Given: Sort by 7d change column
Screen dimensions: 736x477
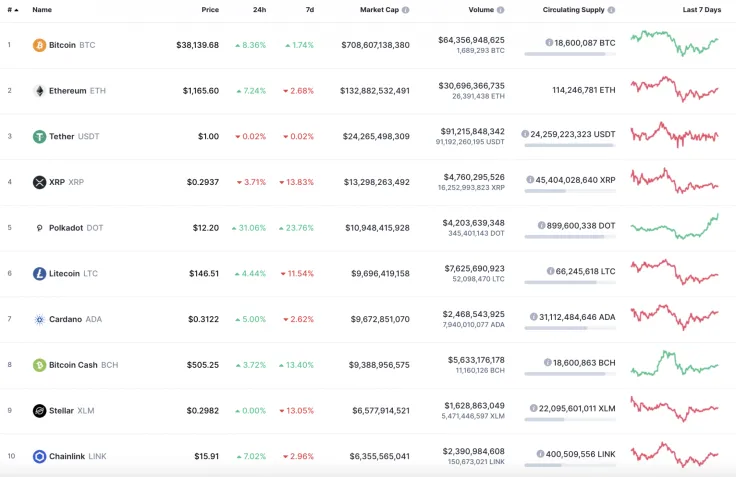Looking at the screenshot, I should (x=310, y=10).
